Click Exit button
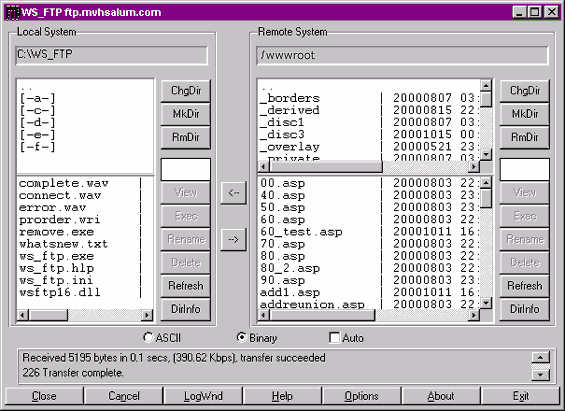The image size is (565, 411). tap(521, 396)
